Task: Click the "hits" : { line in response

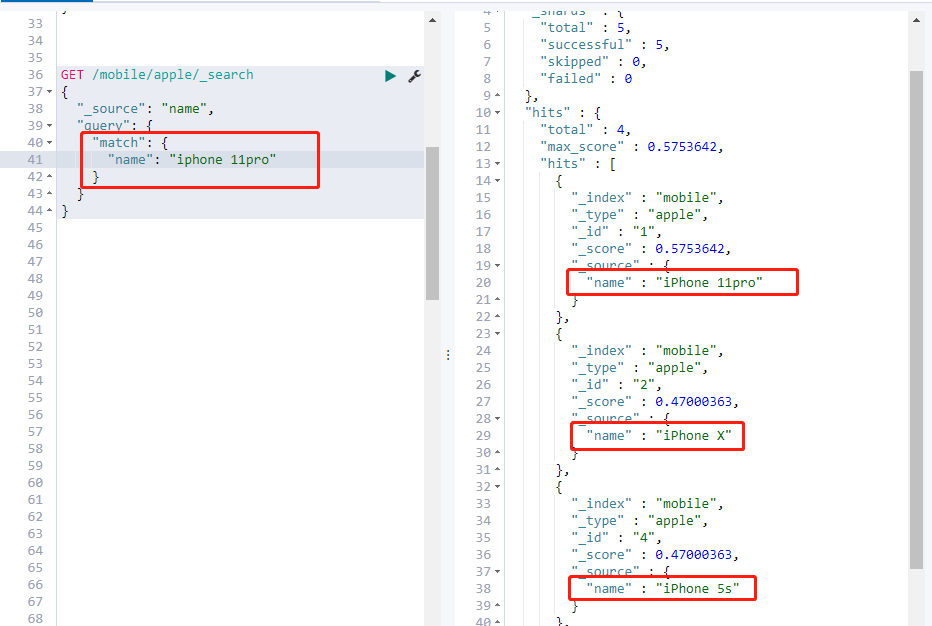Action: [563, 112]
